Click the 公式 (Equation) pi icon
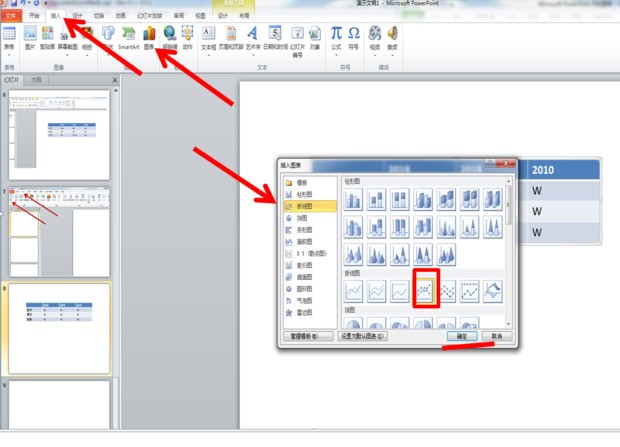 (x=336, y=37)
